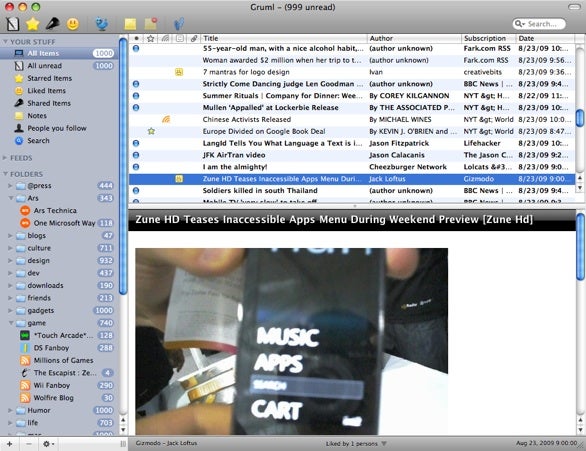Toggle unread dot on 55-year-old man article
586x451 pixels.
(136, 48)
